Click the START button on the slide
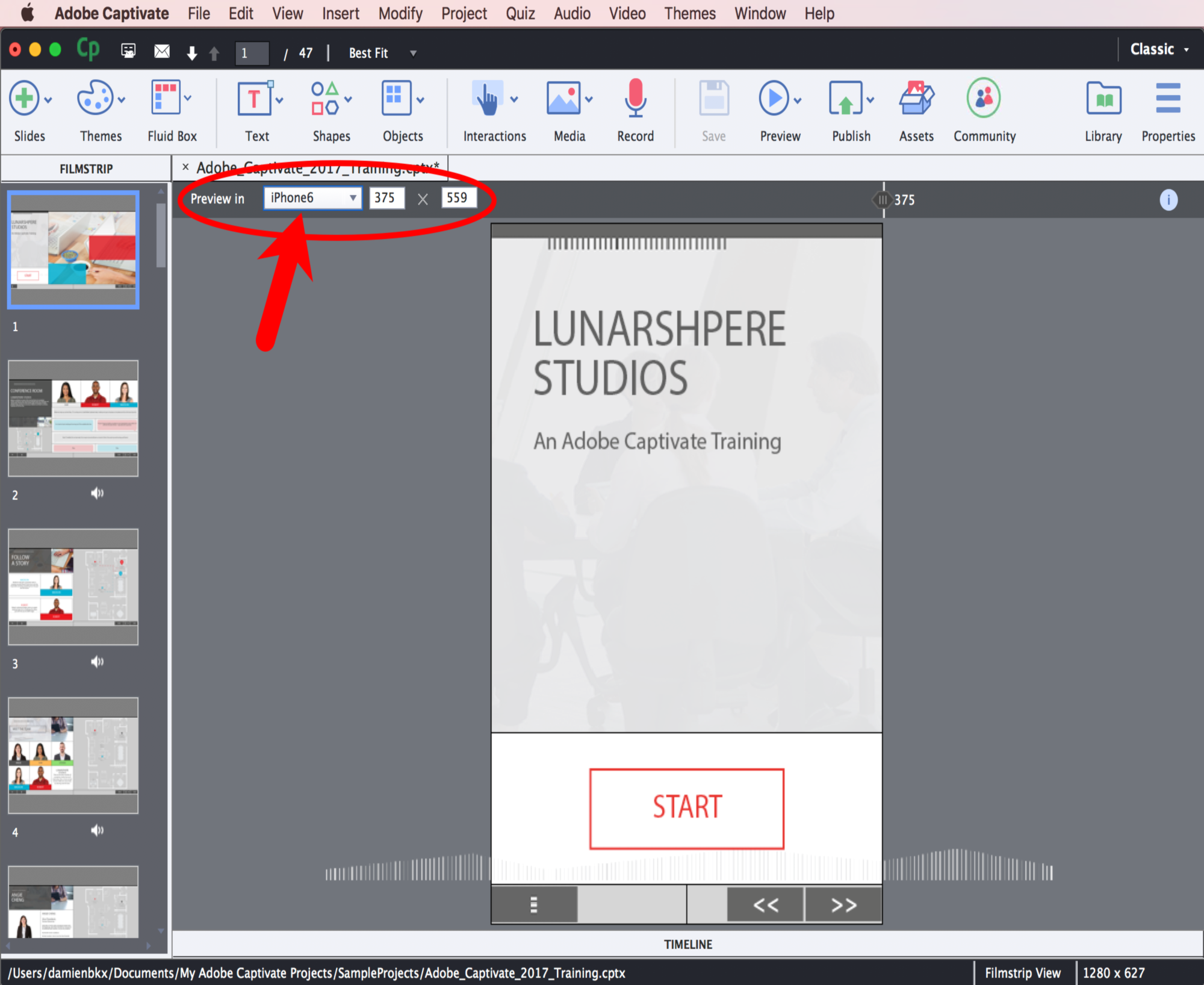The height and width of the screenshot is (985, 1204). tap(687, 809)
